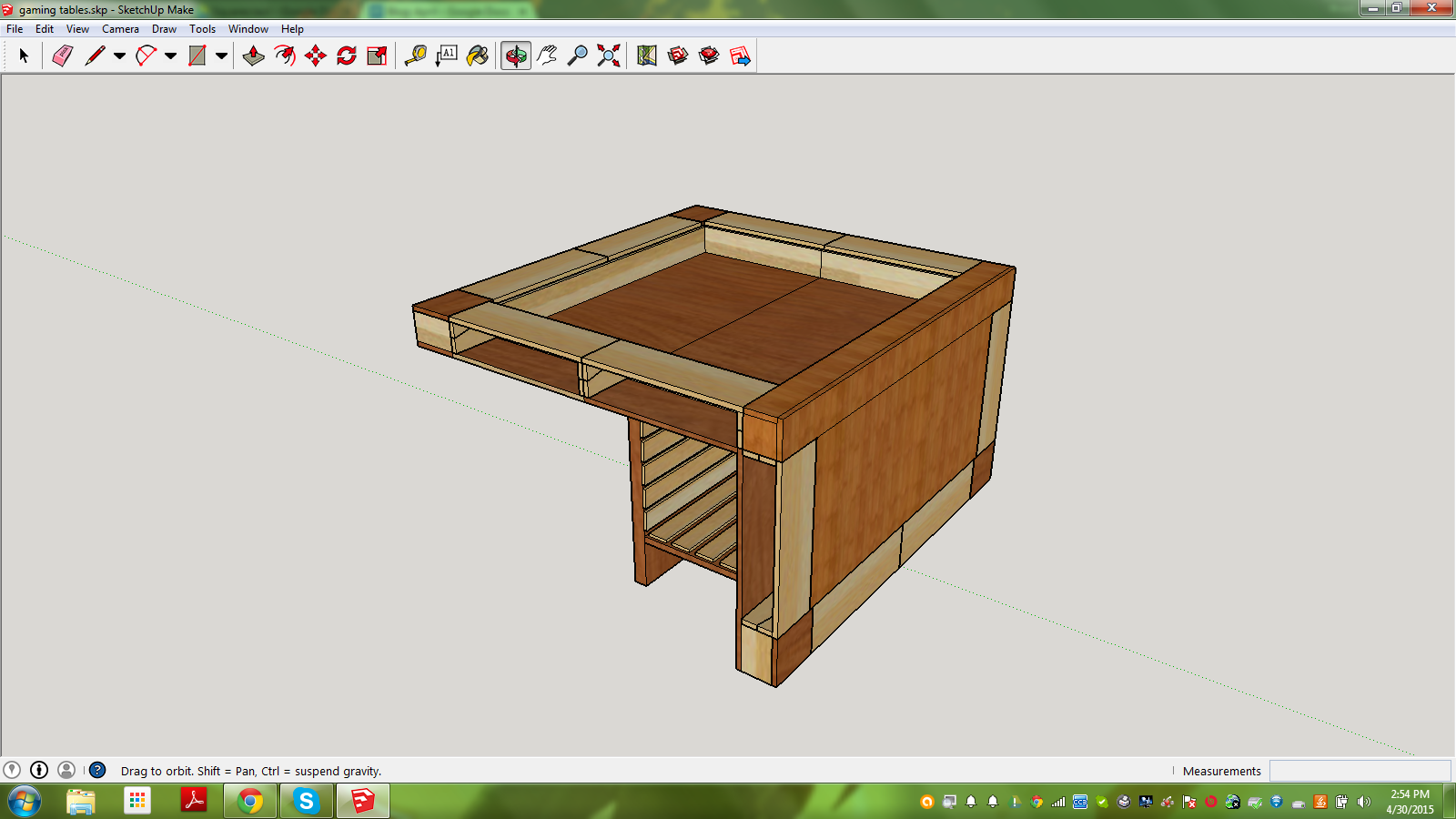Toggle the Instructor help button in status bar
This screenshot has width=1456, height=819.
click(x=97, y=770)
